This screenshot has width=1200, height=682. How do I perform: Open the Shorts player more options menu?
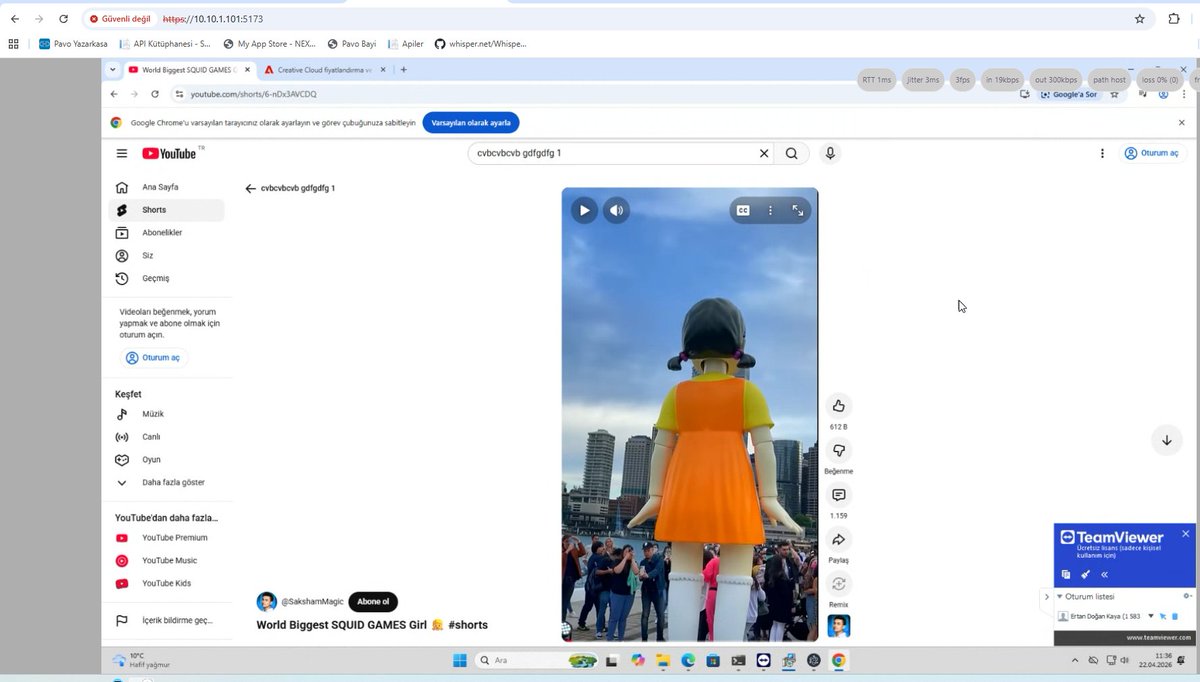(770, 210)
